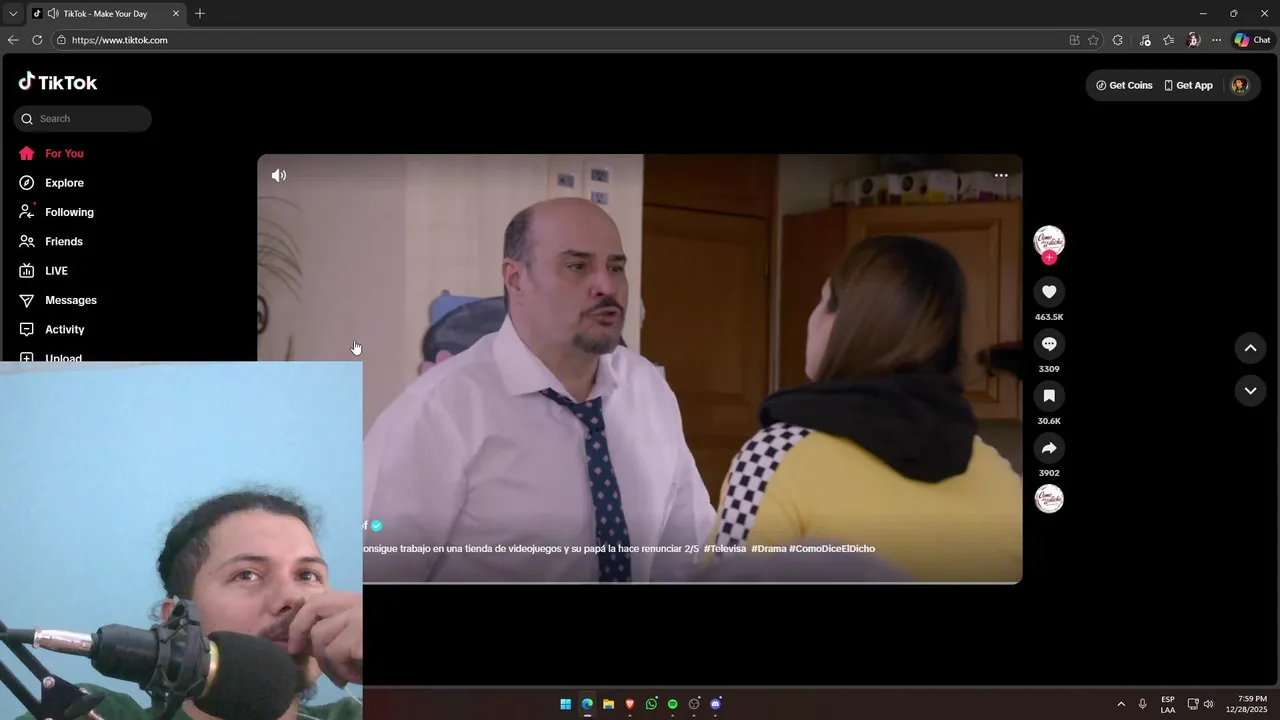Open Spotify from the taskbar
This screenshot has width=1280, height=720.
tap(672, 704)
